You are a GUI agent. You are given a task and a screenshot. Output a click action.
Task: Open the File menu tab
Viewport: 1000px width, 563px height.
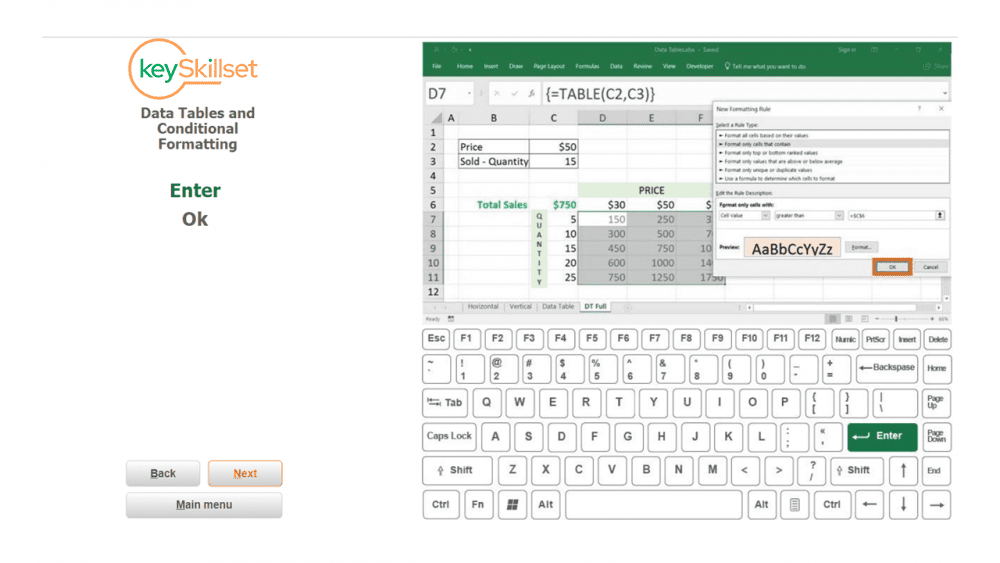[437, 66]
